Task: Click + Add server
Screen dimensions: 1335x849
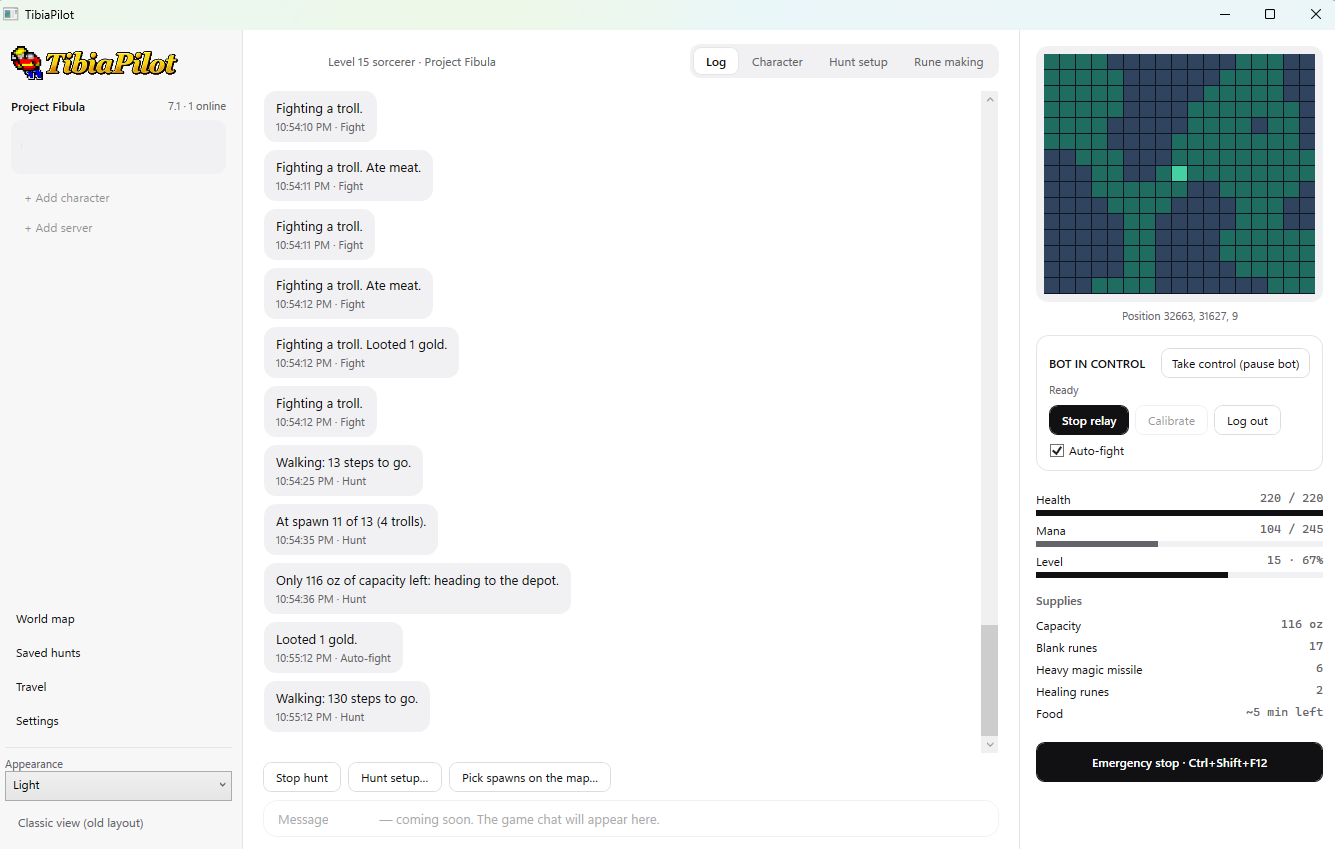Action: click(58, 228)
